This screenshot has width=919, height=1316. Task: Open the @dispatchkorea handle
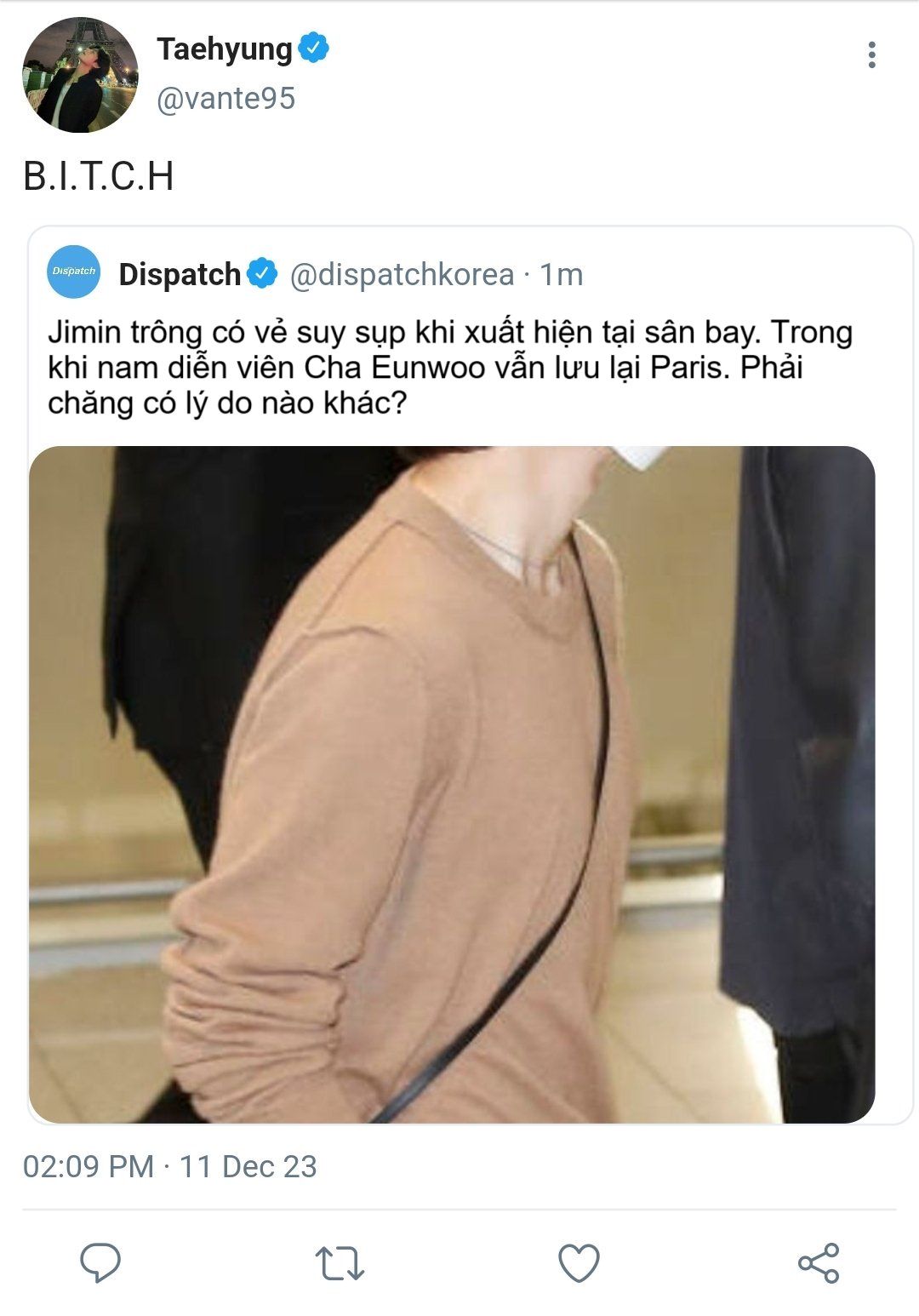[402, 275]
